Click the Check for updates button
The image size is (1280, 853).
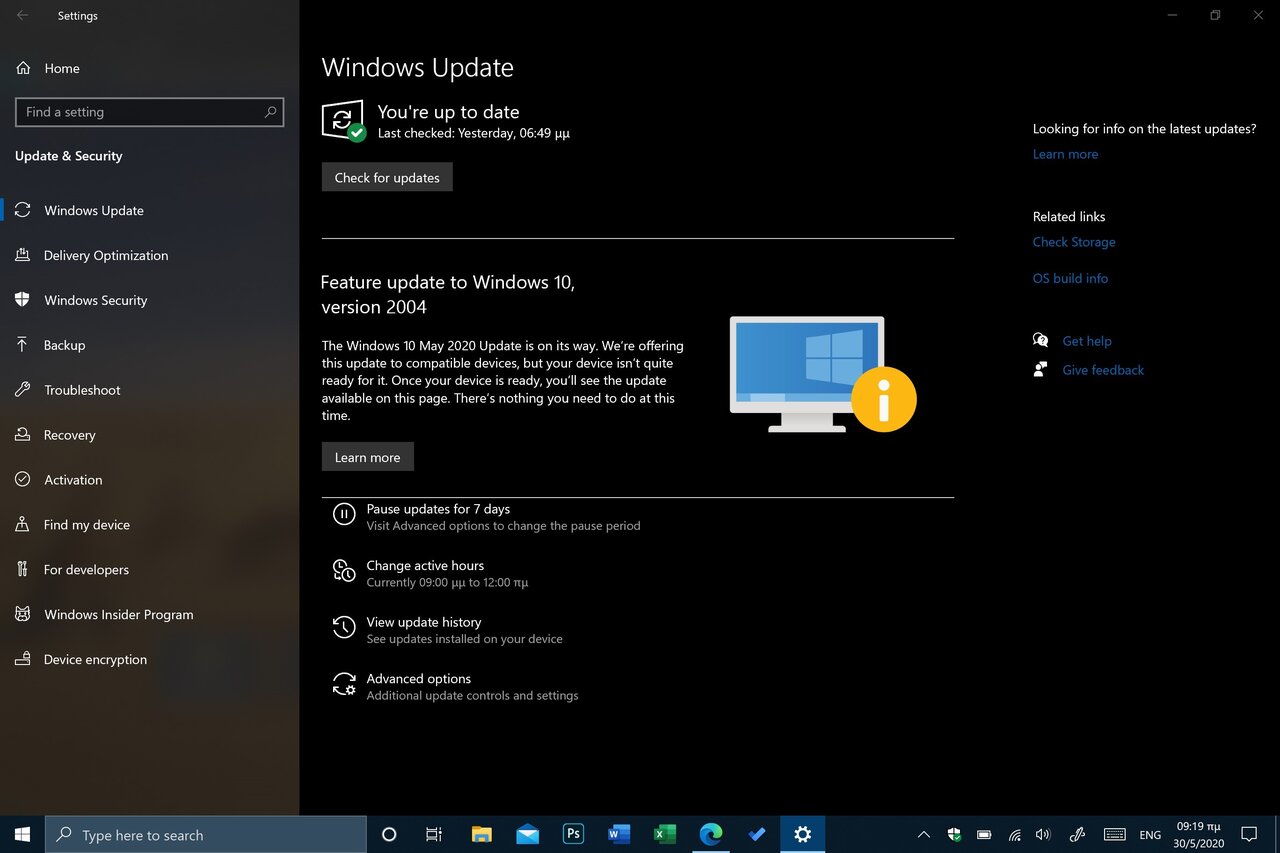[387, 177]
